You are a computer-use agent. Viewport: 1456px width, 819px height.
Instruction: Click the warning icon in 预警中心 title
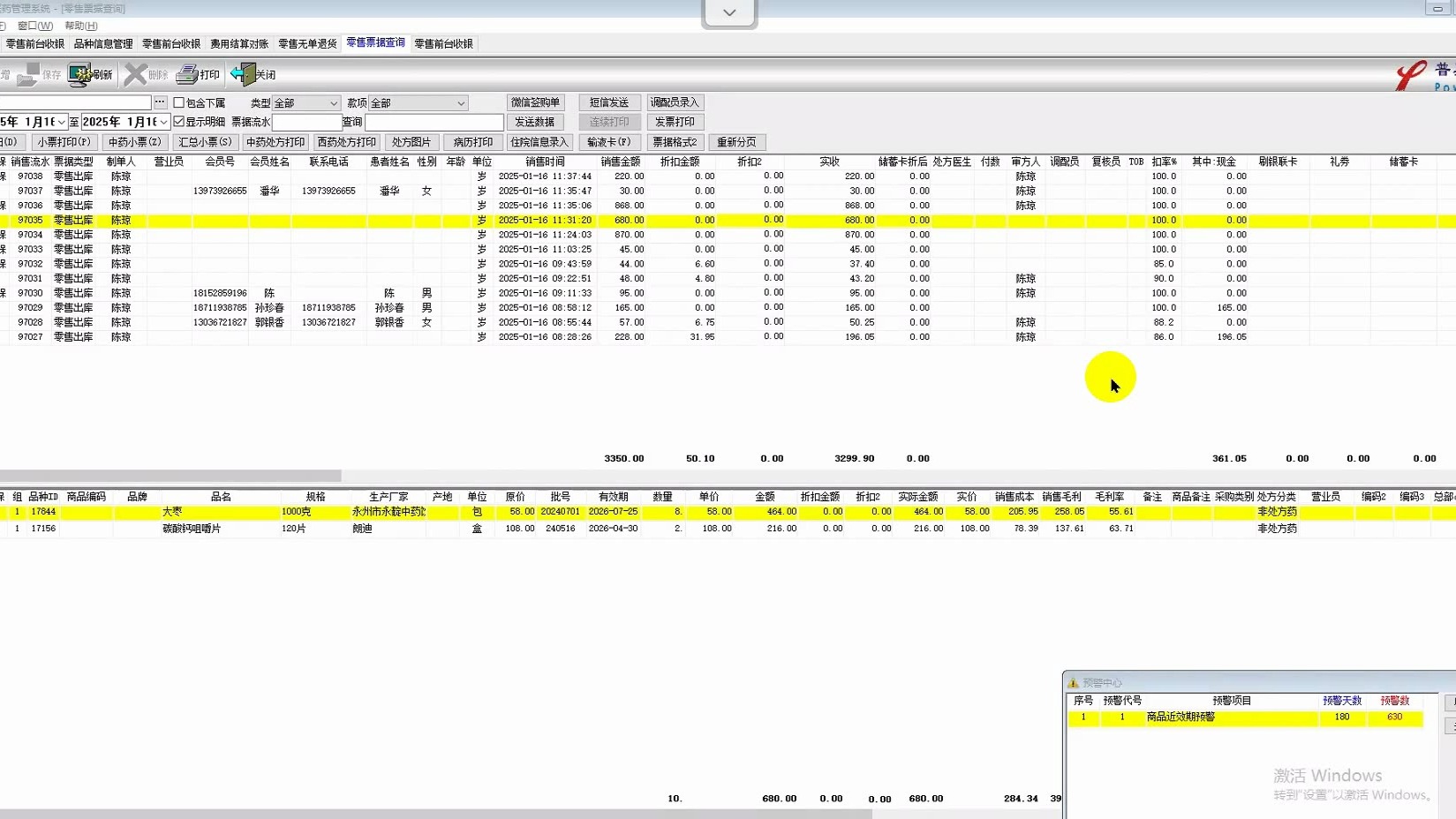(1073, 683)
